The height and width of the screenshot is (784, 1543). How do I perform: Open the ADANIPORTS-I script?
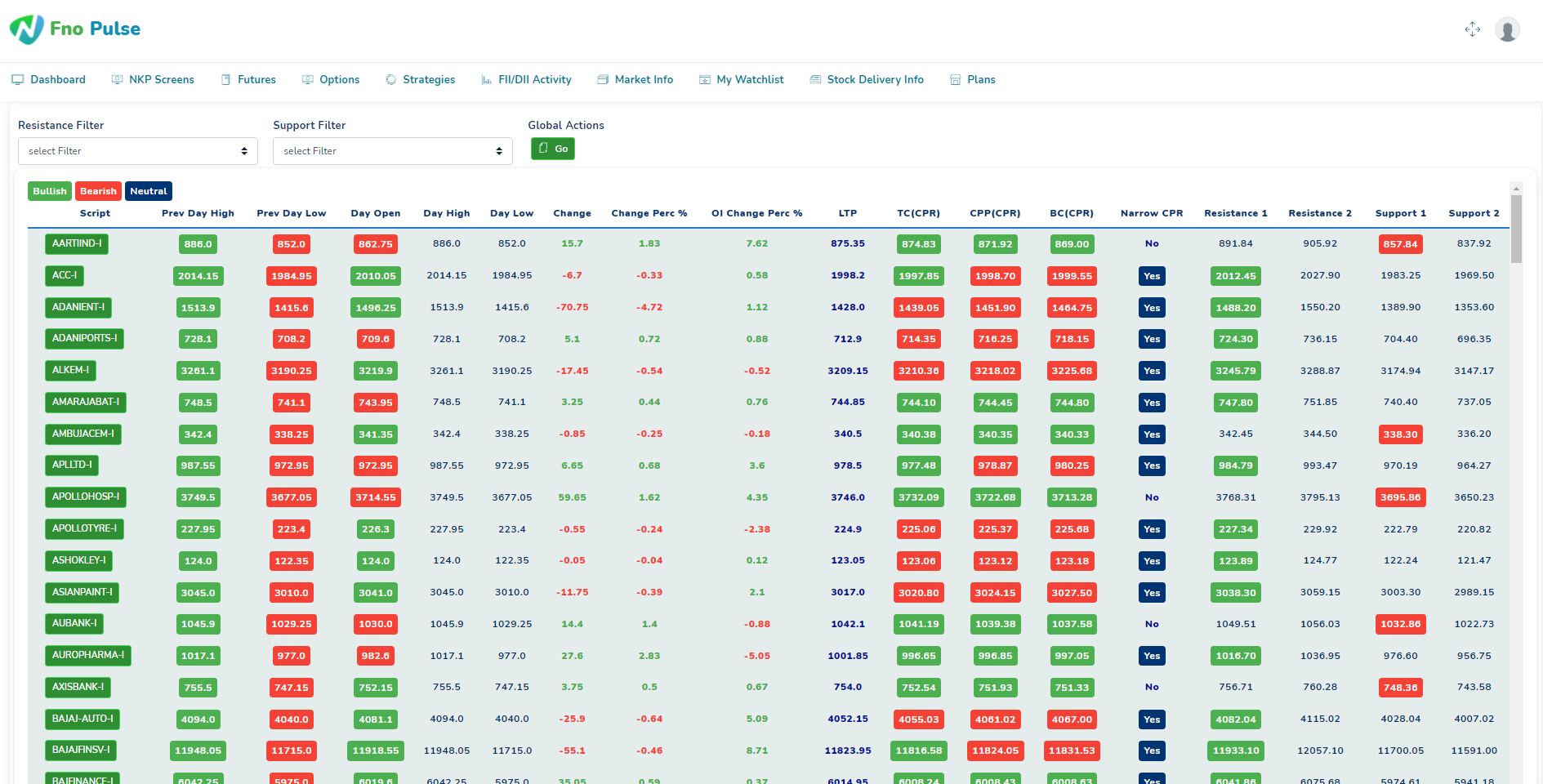(84, 338)
